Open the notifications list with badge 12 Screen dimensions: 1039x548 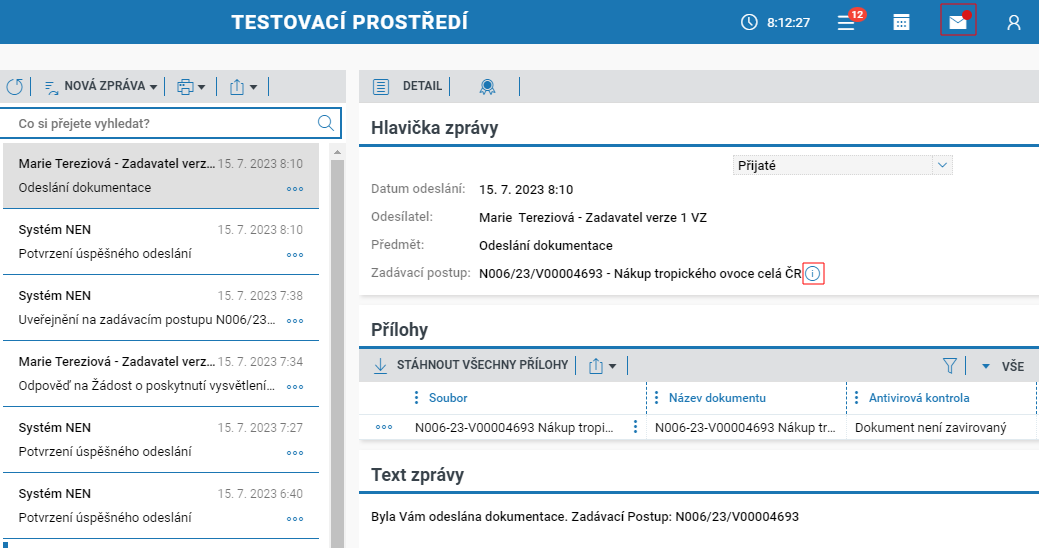pos(846,23)
